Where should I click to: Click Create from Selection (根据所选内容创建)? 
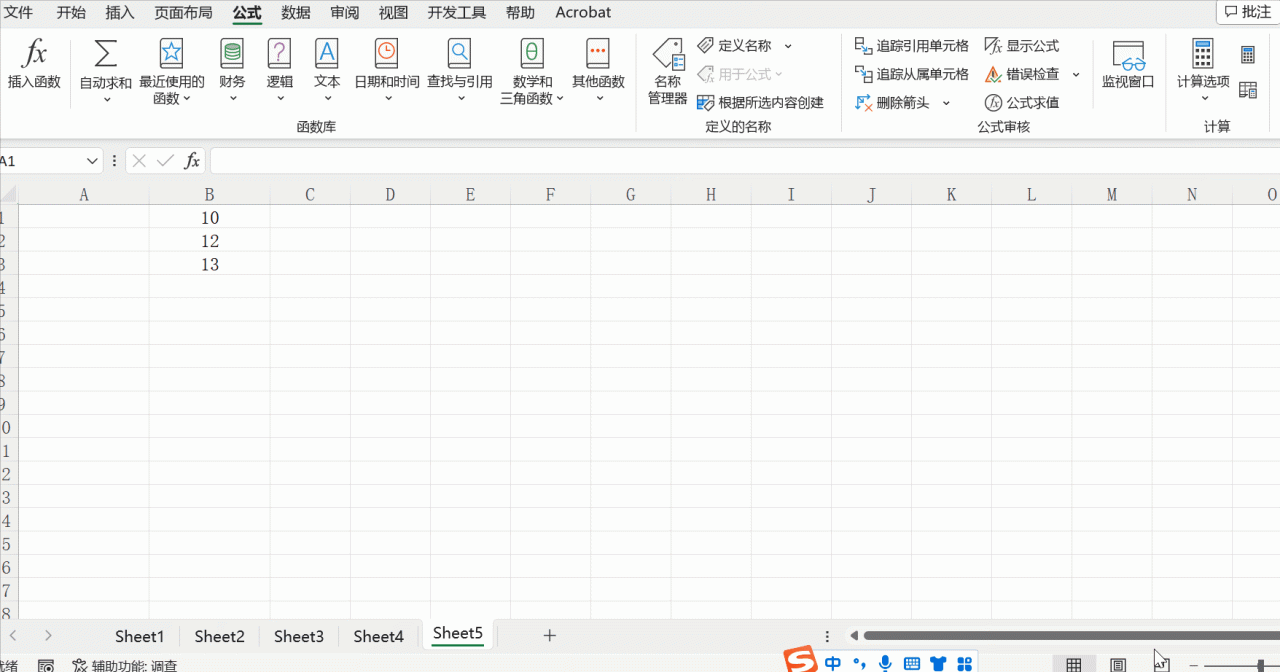(760, 103)
